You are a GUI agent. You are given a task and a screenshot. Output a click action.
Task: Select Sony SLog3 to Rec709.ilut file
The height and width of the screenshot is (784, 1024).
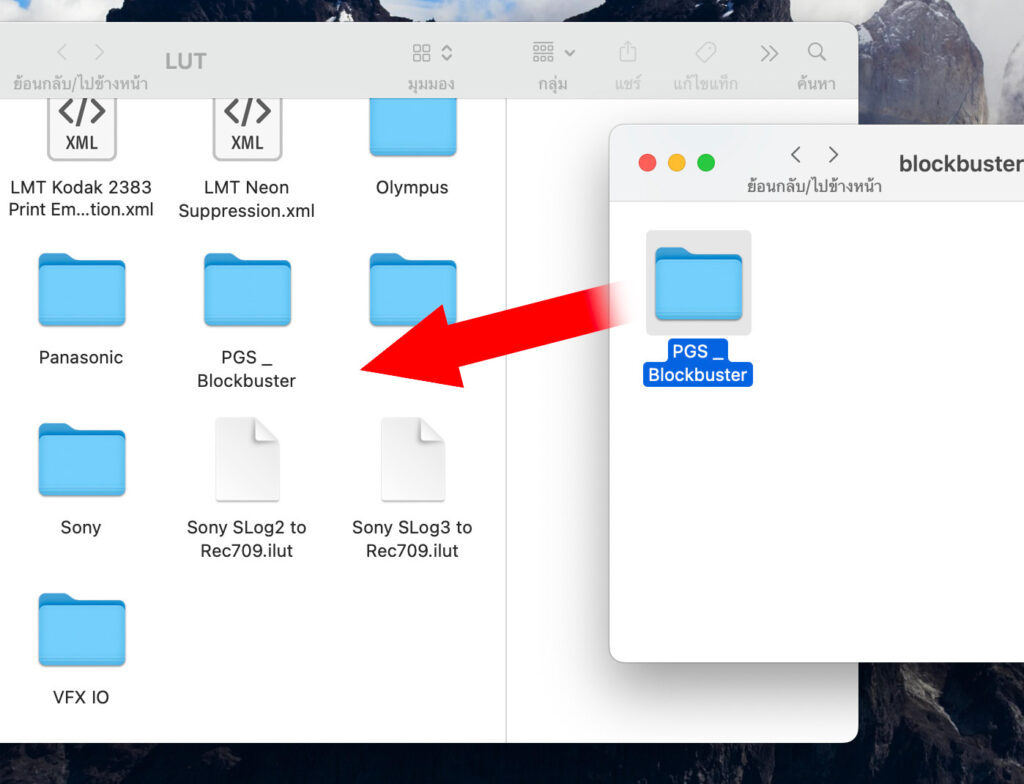(x=412, y=461)
